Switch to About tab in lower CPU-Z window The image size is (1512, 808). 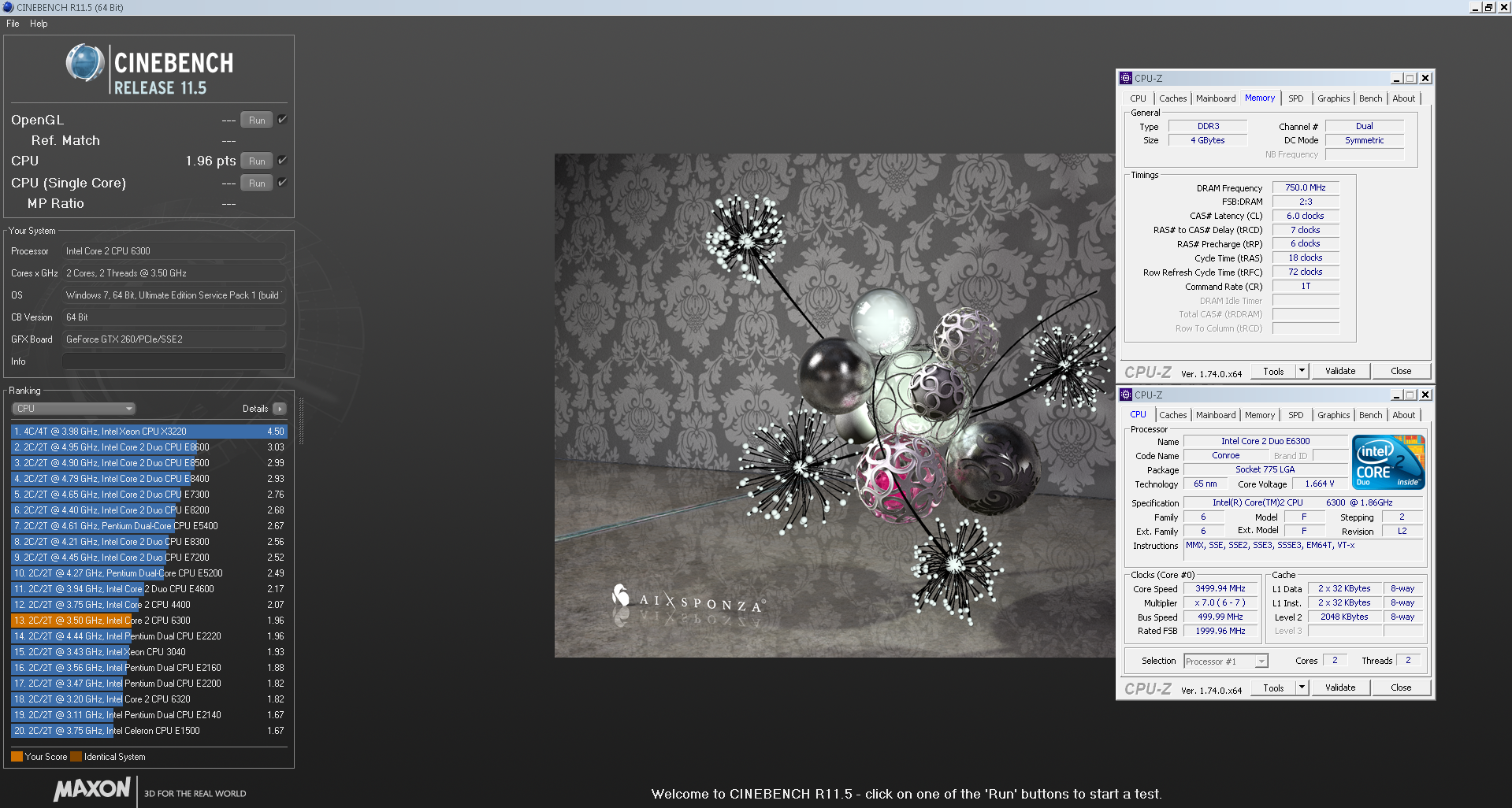coord(1403,415)
